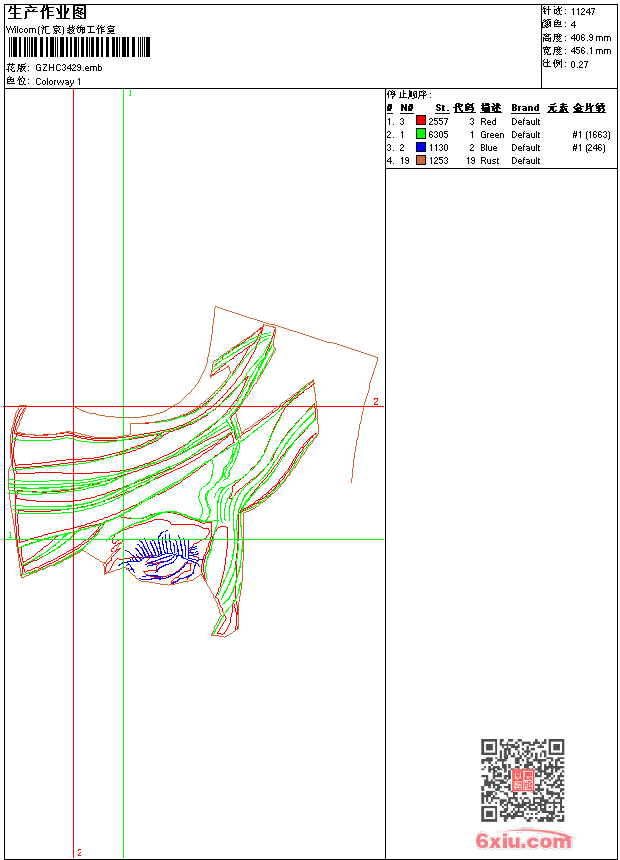Click the Brand column header

(x=525, y=108)
